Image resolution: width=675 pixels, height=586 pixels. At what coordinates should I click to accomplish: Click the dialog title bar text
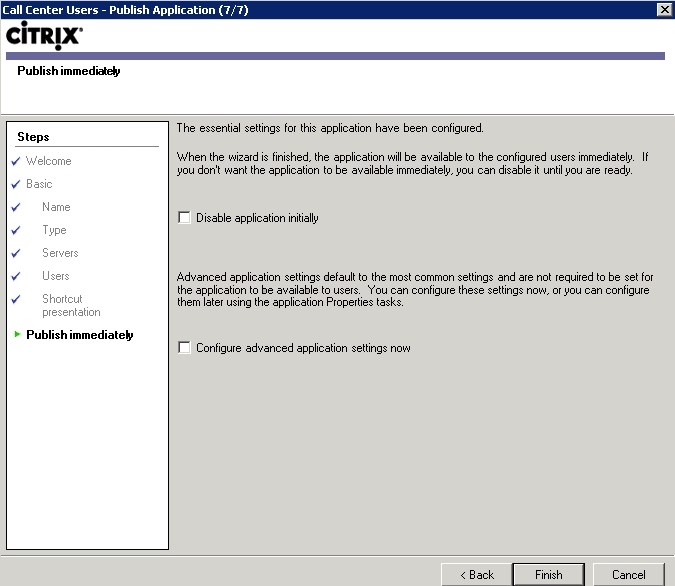[x=125, y=9]
